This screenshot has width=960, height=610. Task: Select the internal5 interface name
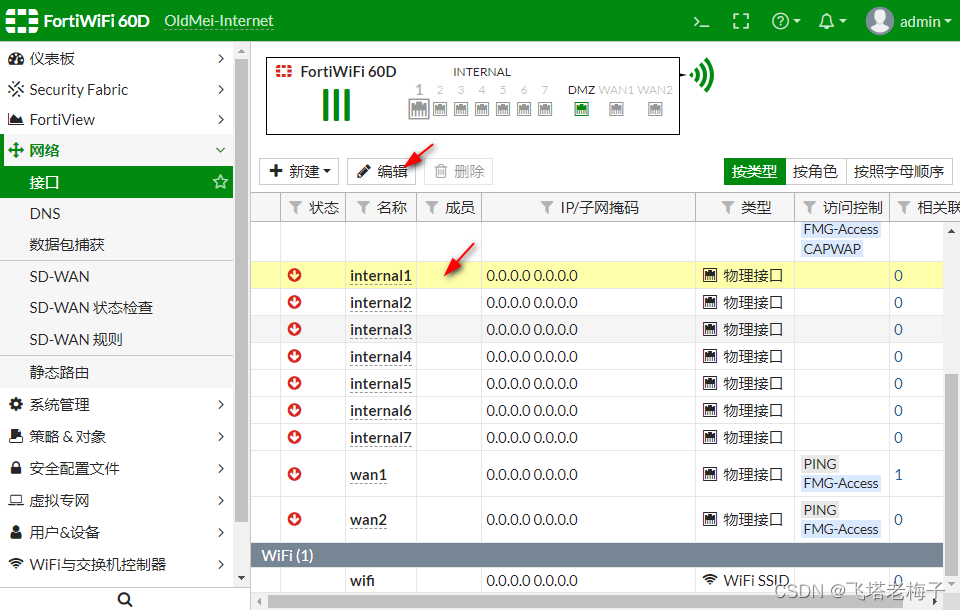click(x=381, y=384)
